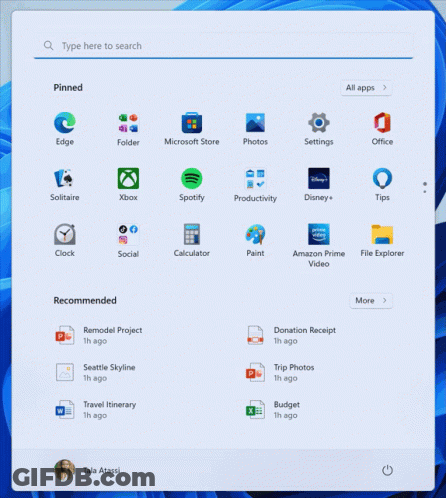Open the Social apps folder
This screenshot has width=446, height=498.
(x=128, y=241)
